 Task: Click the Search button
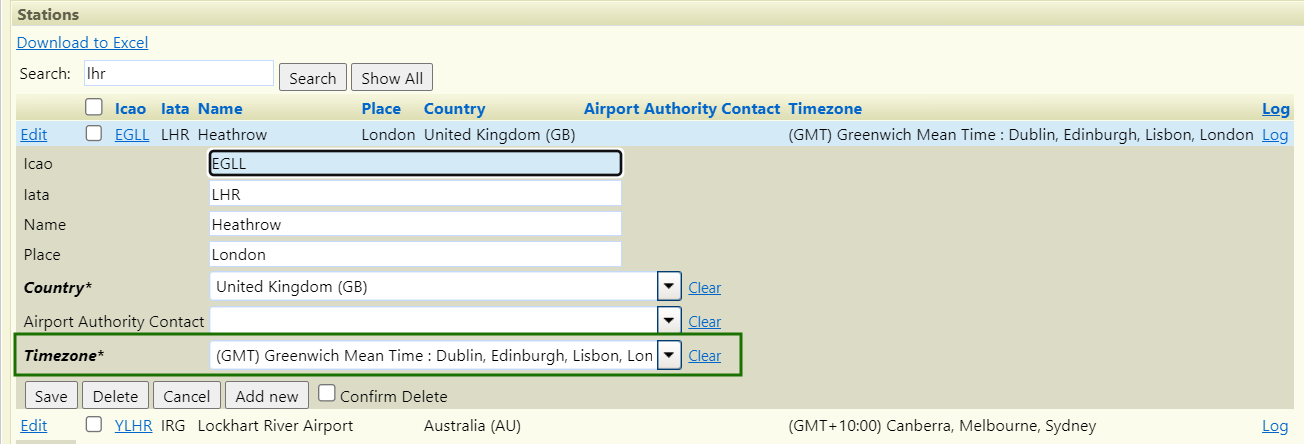click(313, 78)
